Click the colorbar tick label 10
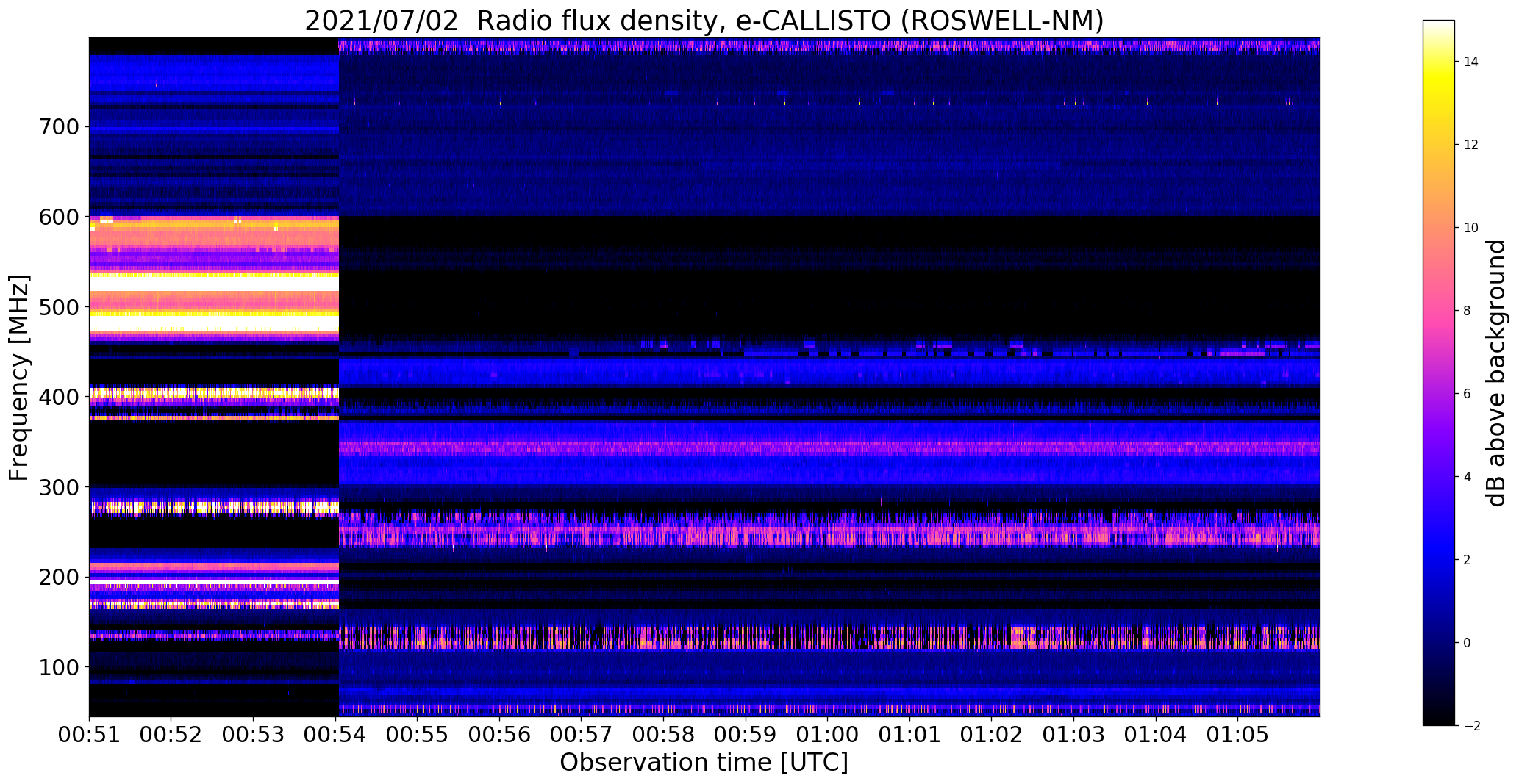Image resolution: width=1519 pixels, height=784 pixels. [1471, 228]
